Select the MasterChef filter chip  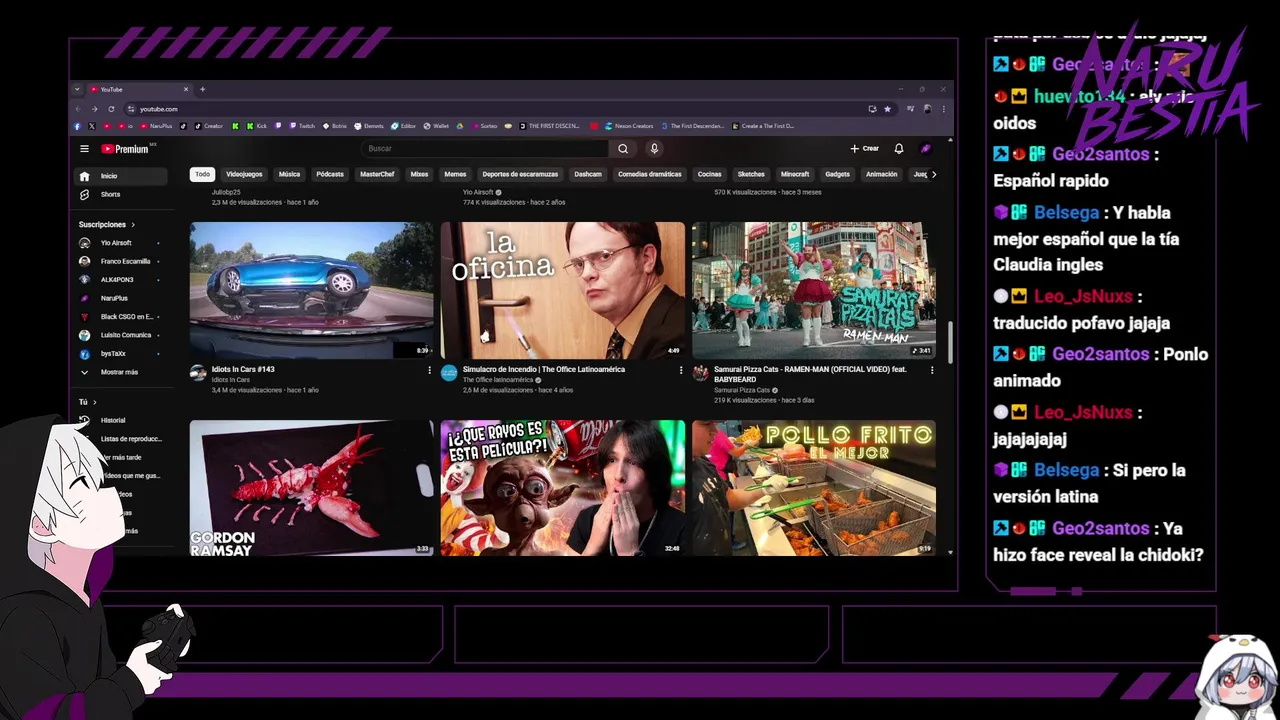coord(377,174)
